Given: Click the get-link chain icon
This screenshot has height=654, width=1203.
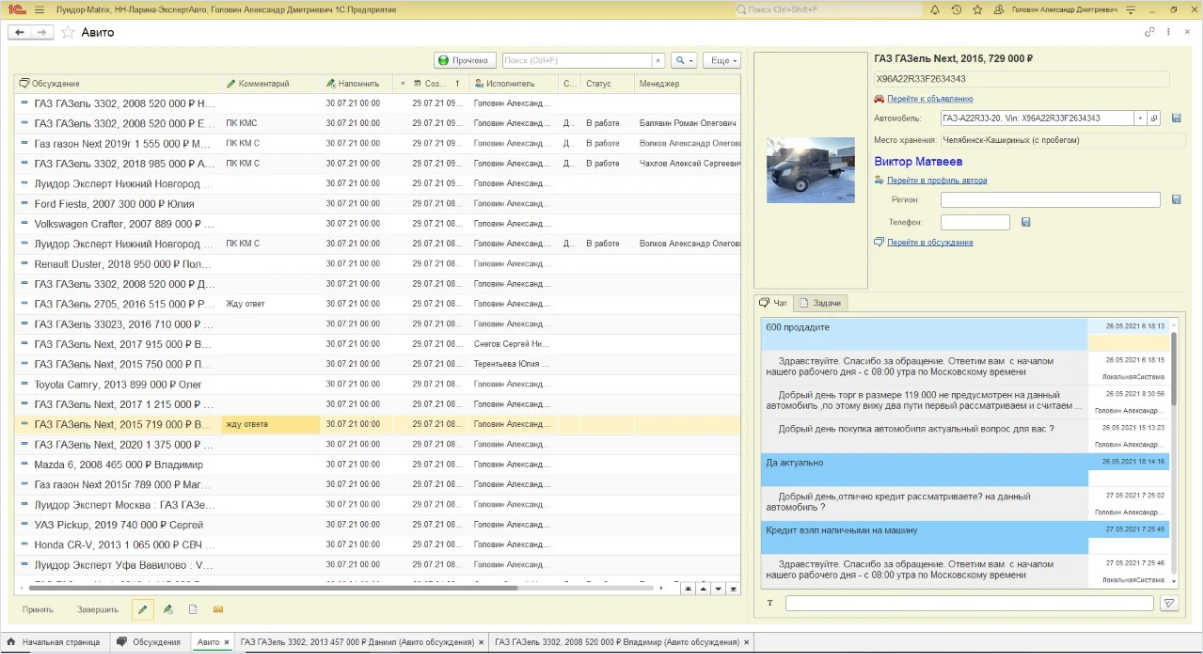Looking at the screenshot, I should (x=1150, y=33).
